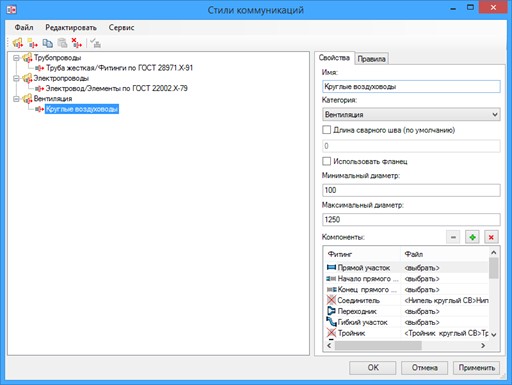Click the delete style red-cross toolbar icon
This screenshot has height=385, width=512.
(x=77, y=43)
